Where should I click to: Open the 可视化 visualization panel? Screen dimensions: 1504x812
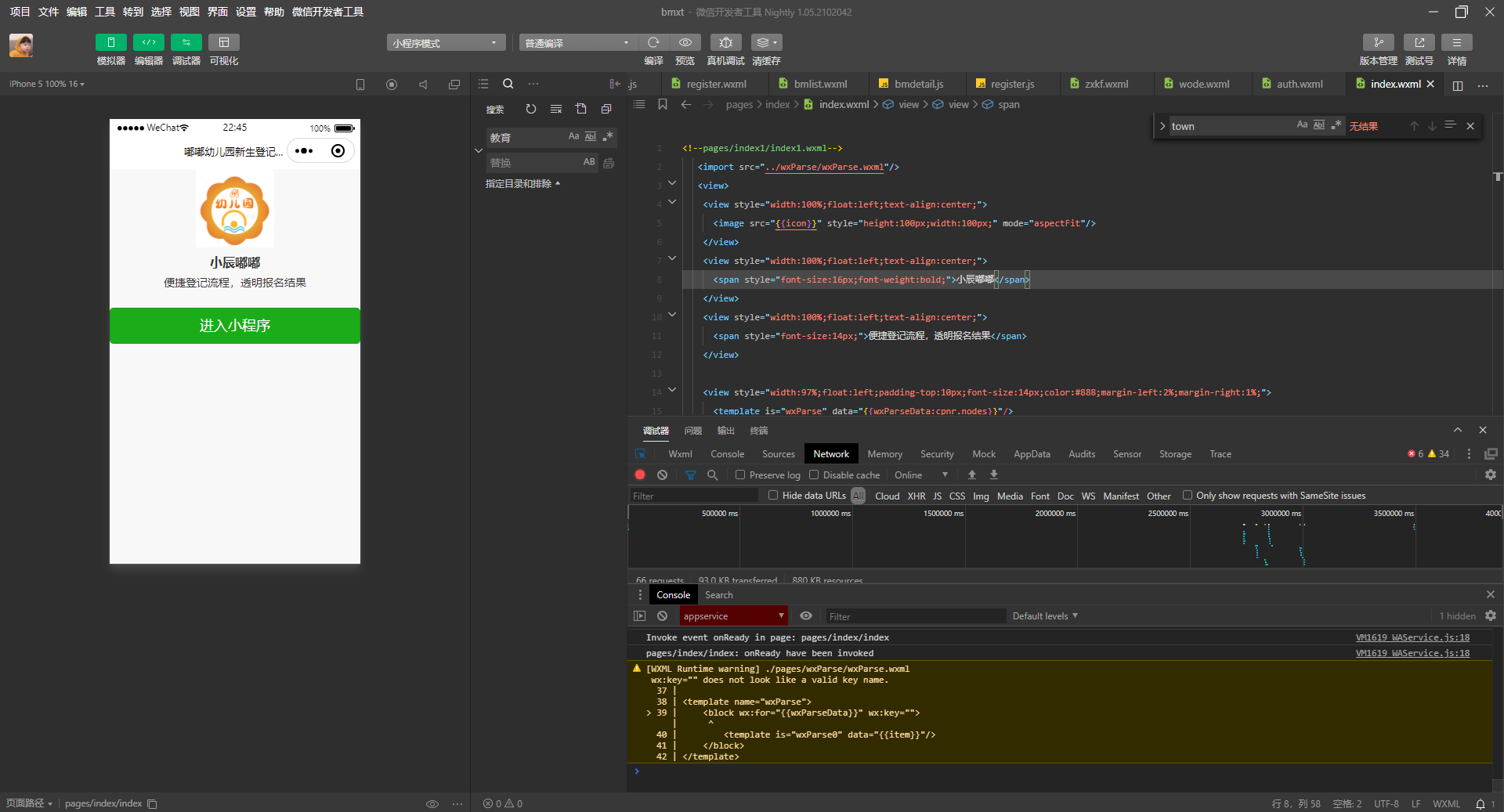coord(224,42)
